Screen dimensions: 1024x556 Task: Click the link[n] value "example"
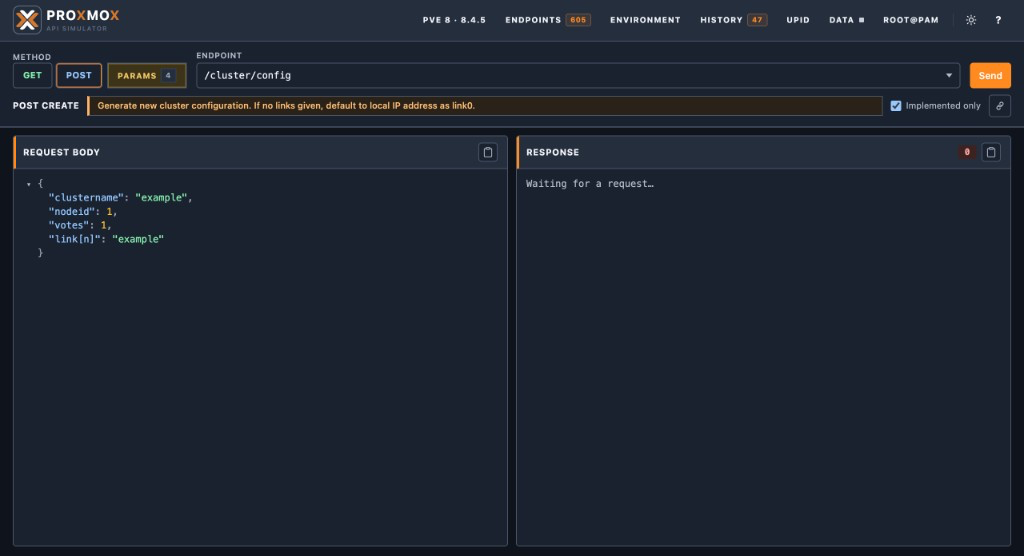coord(138,239)
